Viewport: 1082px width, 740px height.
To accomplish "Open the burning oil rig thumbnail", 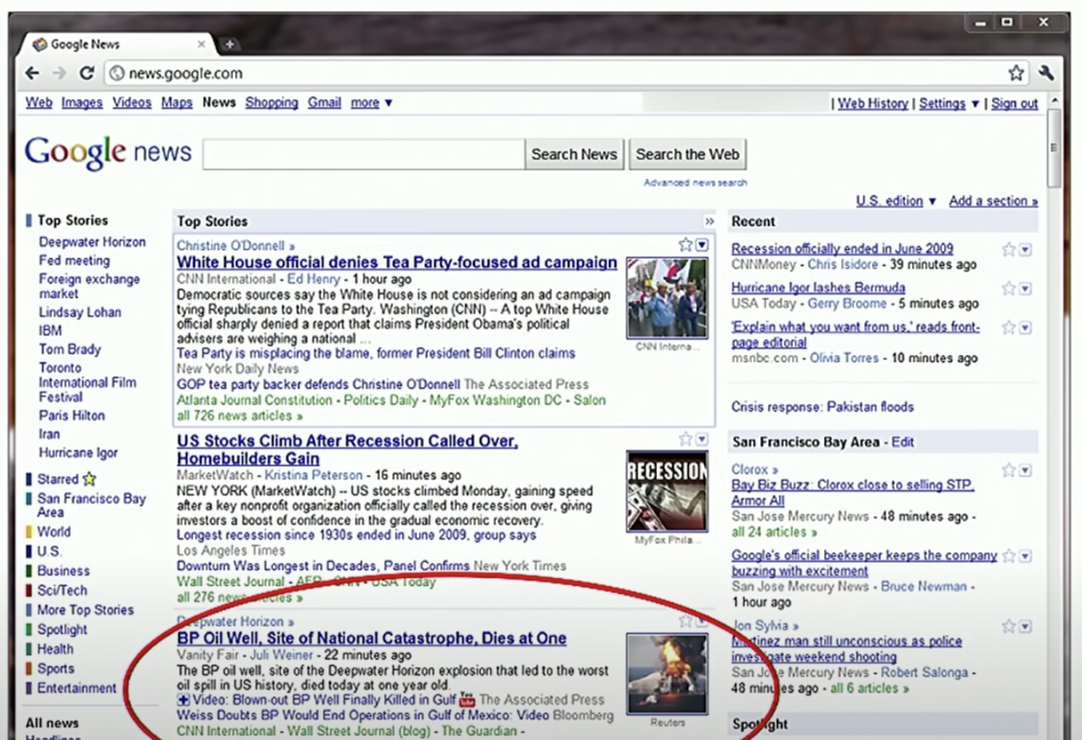I will [x=667, y=674].
